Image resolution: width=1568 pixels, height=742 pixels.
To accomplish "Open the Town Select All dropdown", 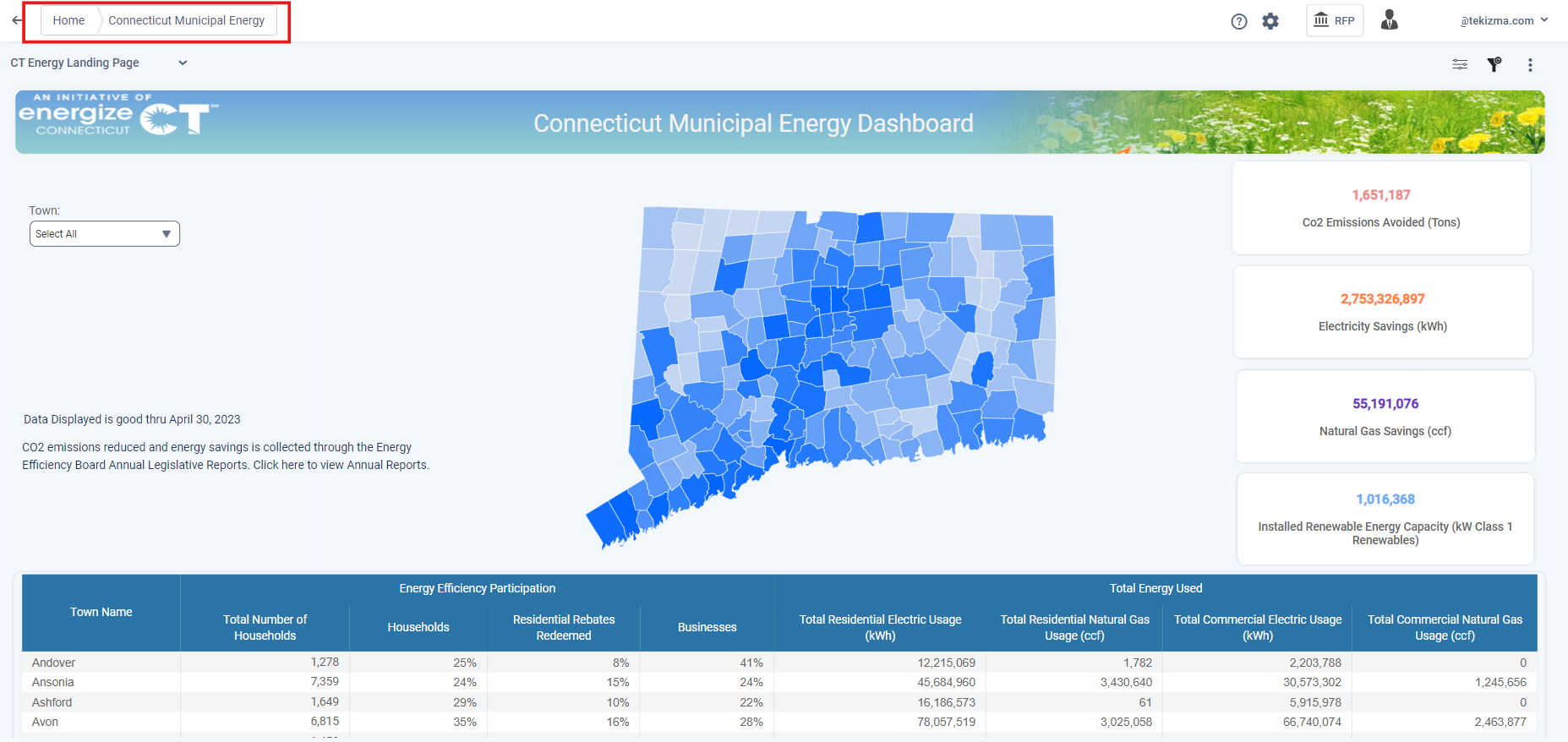I will tap(105, 234).
